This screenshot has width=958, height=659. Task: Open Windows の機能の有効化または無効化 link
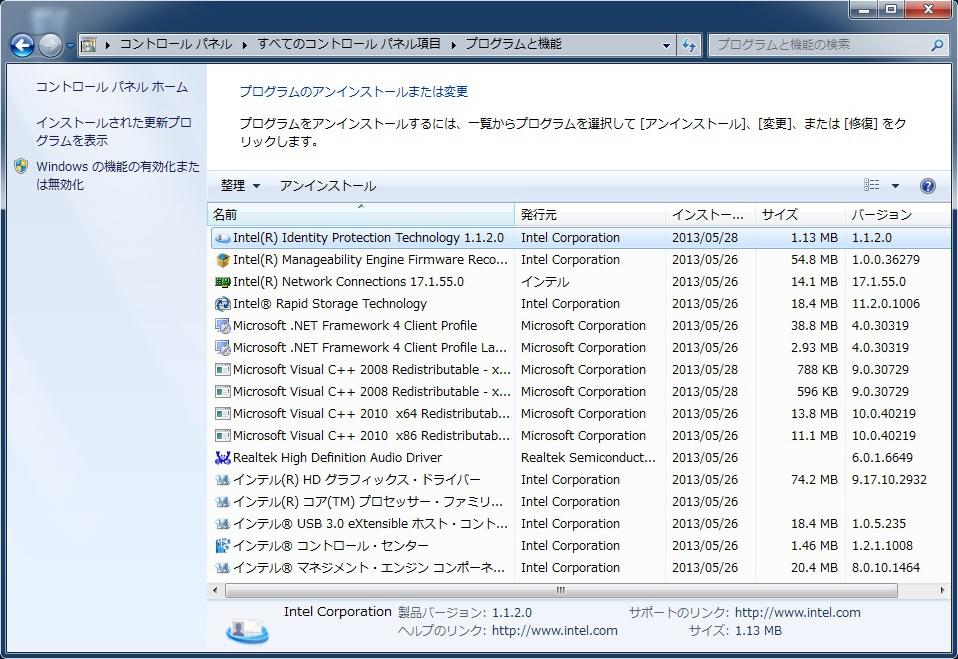point(118,175)
